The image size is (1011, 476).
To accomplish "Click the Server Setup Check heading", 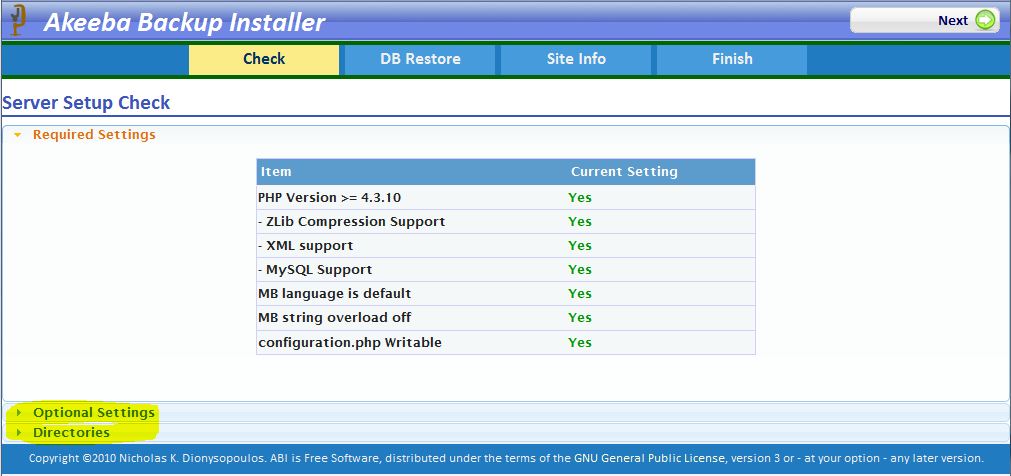I will pos(86,103).
